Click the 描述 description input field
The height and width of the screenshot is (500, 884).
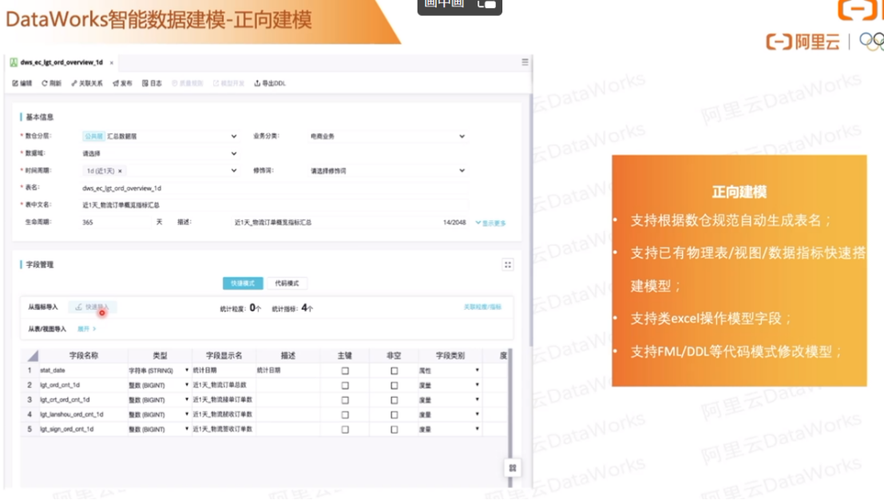(350, 223)
